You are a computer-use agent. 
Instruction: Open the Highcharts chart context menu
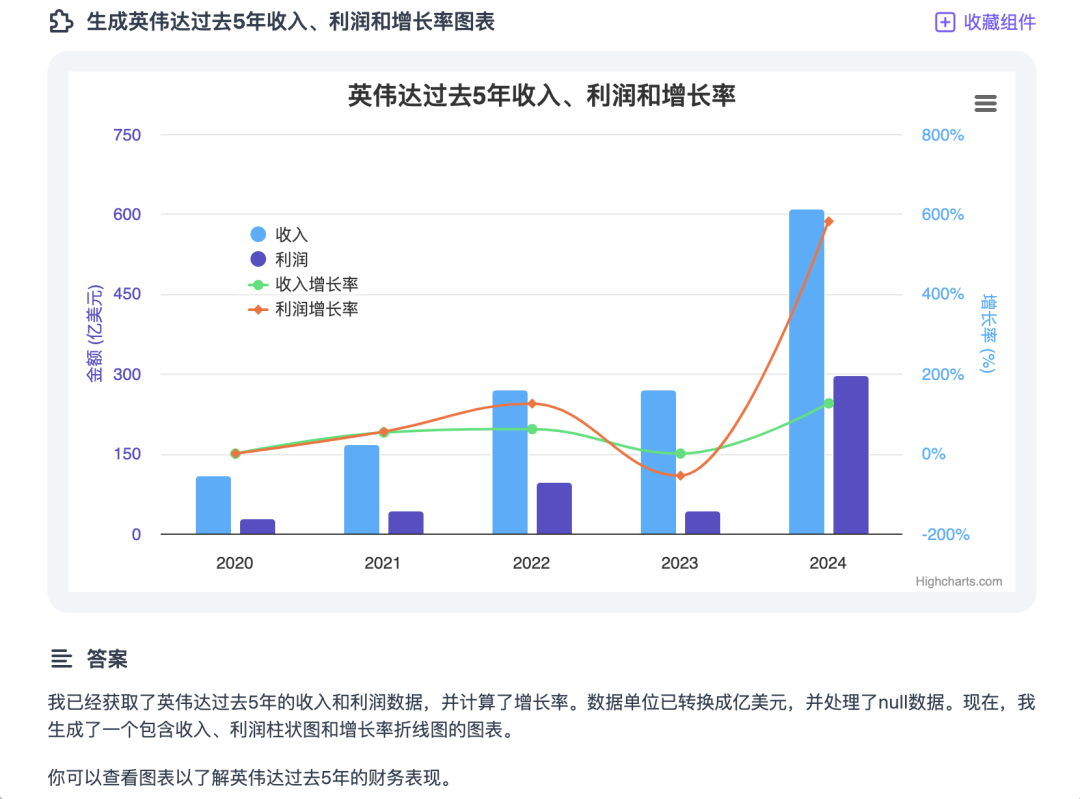click(985, 103)
